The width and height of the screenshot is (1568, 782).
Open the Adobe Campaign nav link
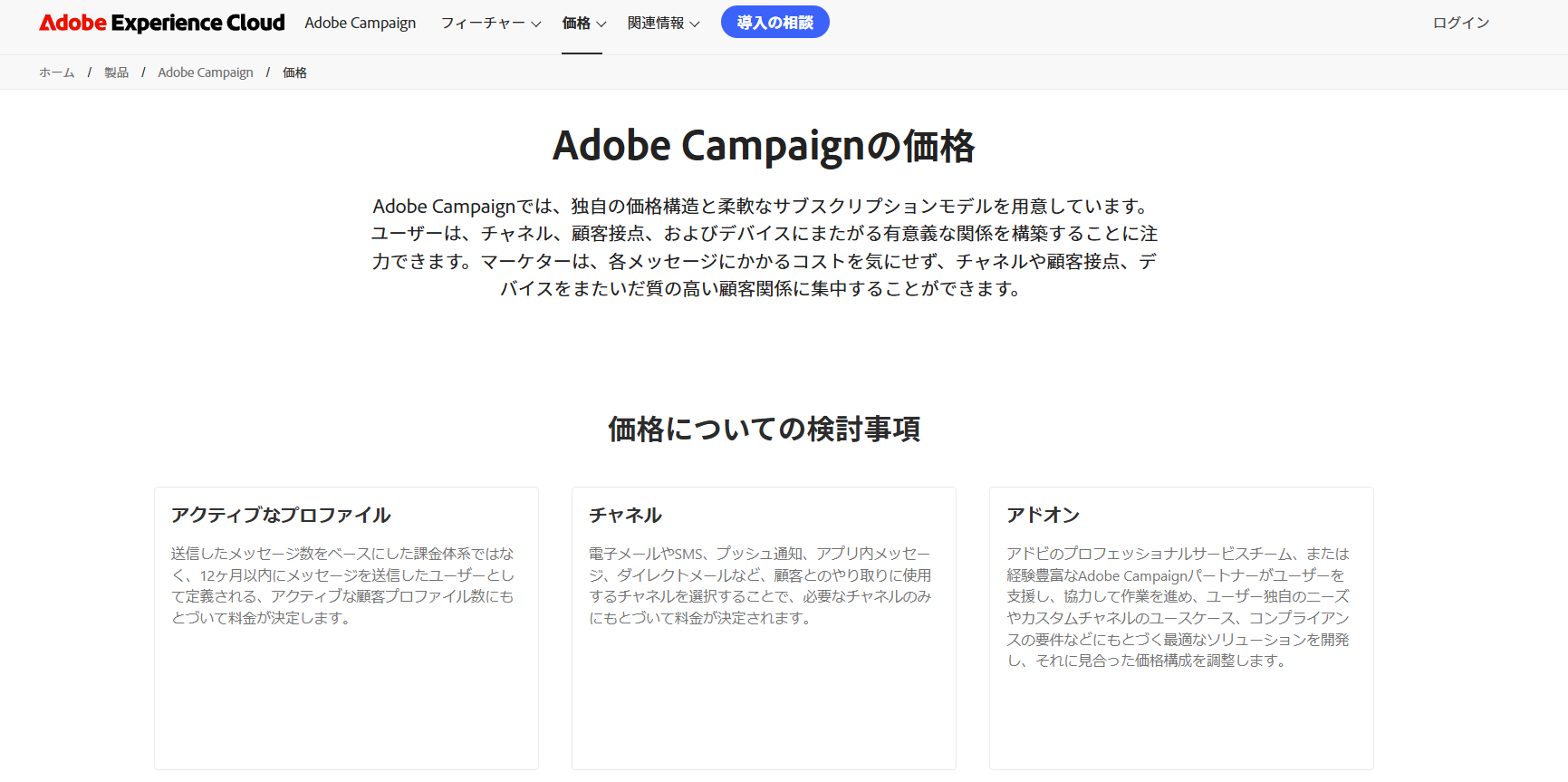pyautogui.click(x=361, y=23)
